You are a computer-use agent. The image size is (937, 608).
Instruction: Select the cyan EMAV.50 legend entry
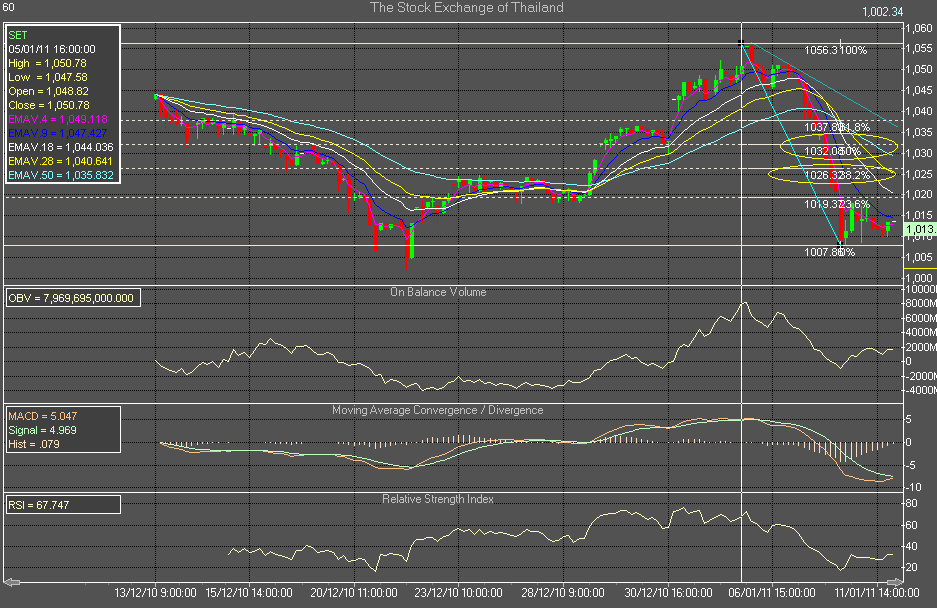(60, 175)
